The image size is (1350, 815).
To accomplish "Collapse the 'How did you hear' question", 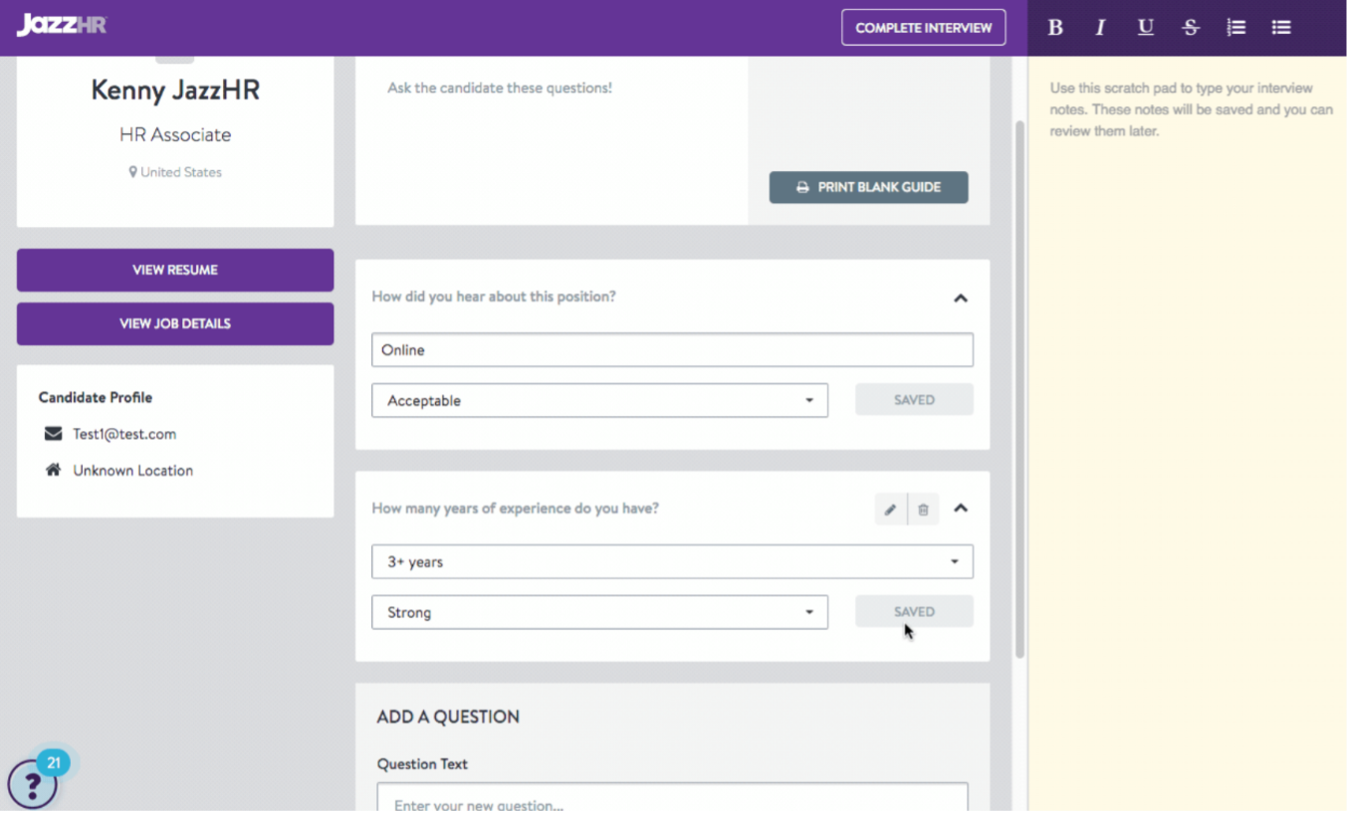I will tap(960, 298).
